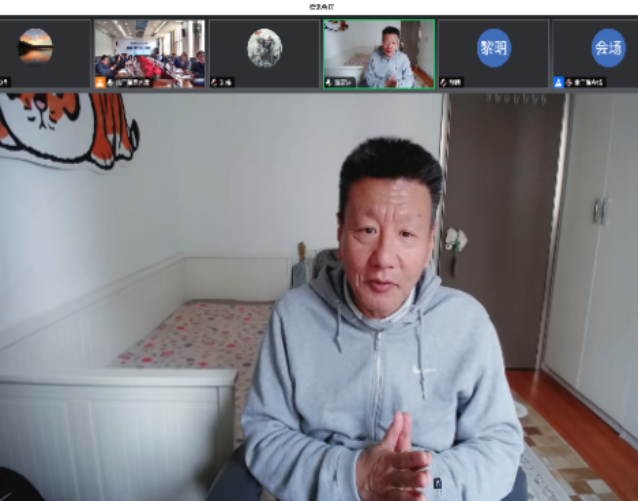Screen dimensions: 638x501
Task: Click the round sunset avatar in first tile
Action: coord(36,46)
